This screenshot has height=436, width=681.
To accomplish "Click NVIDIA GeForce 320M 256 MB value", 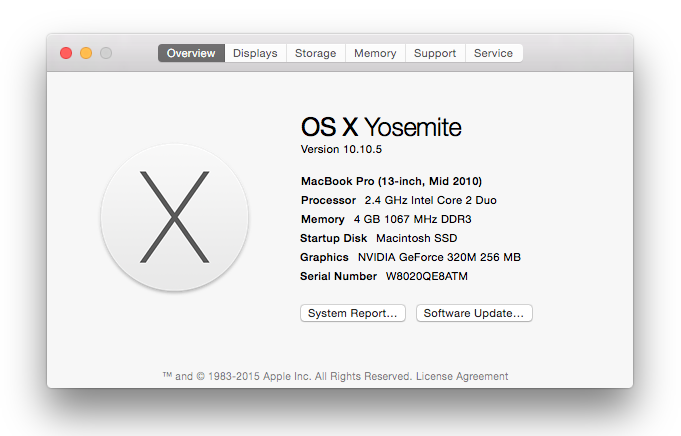I will 439,258.
